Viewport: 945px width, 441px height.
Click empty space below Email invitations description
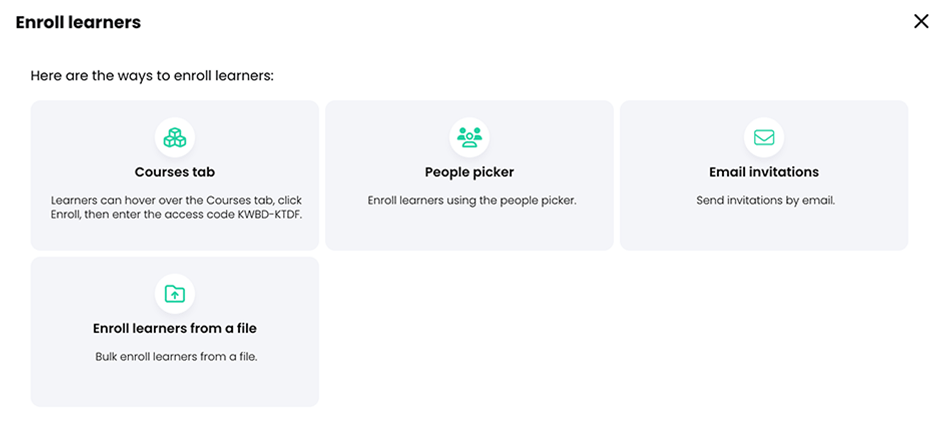coord(764,230)
